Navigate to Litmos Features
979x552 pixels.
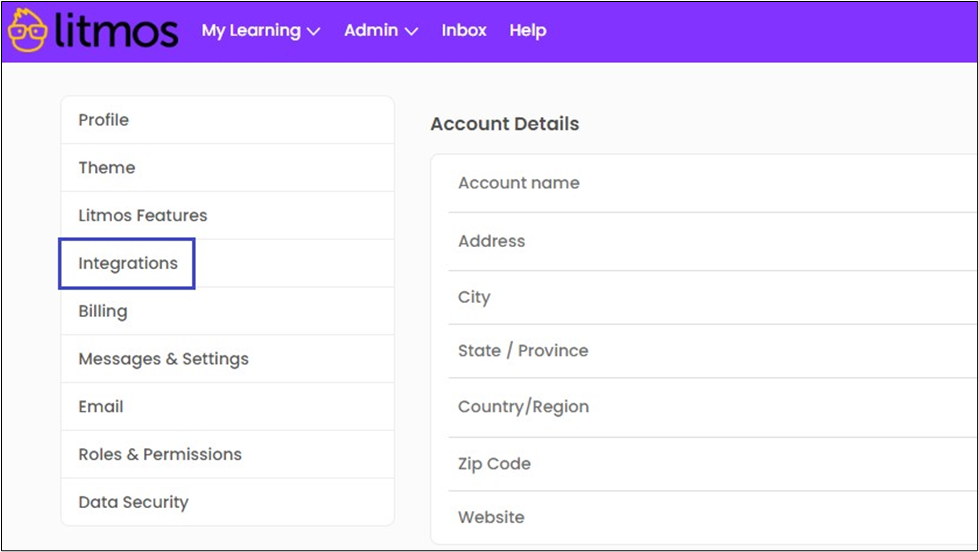[143, 216]
